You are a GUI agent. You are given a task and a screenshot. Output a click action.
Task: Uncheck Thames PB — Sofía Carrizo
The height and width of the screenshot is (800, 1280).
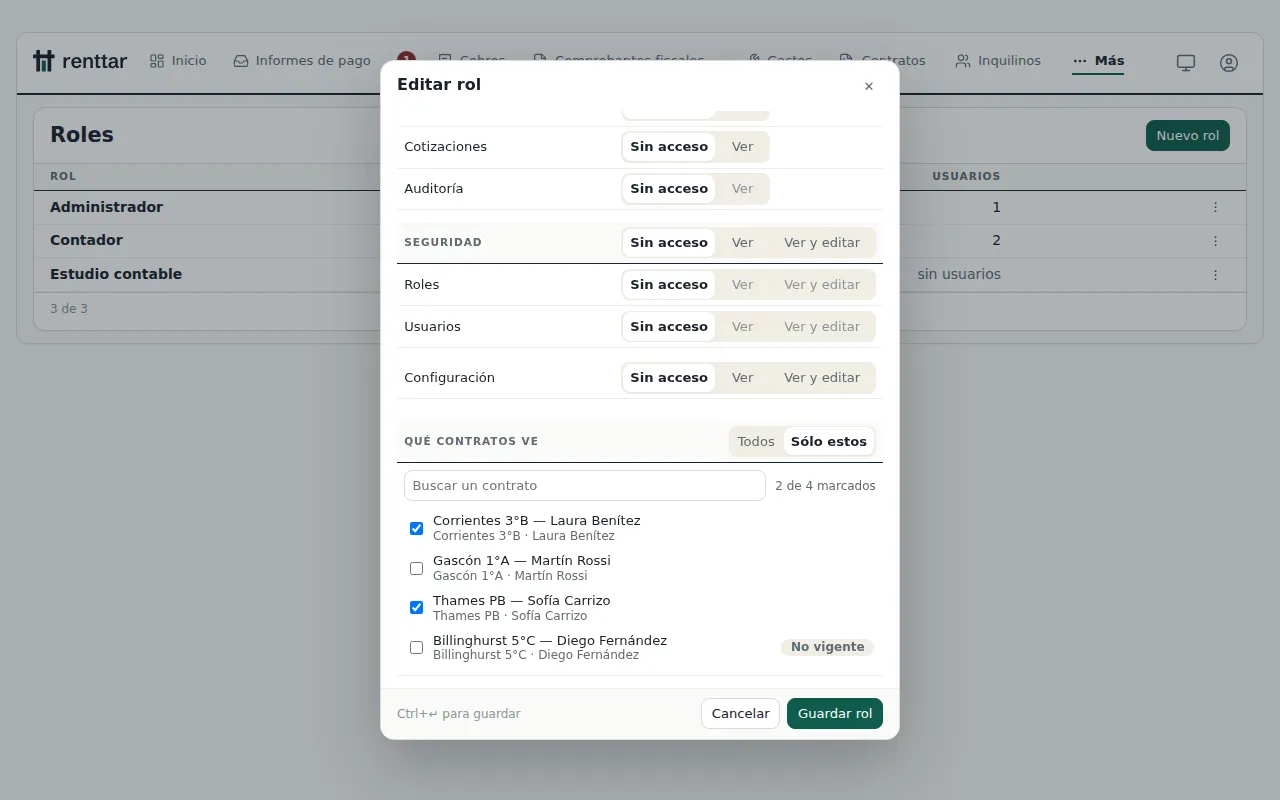416,608
